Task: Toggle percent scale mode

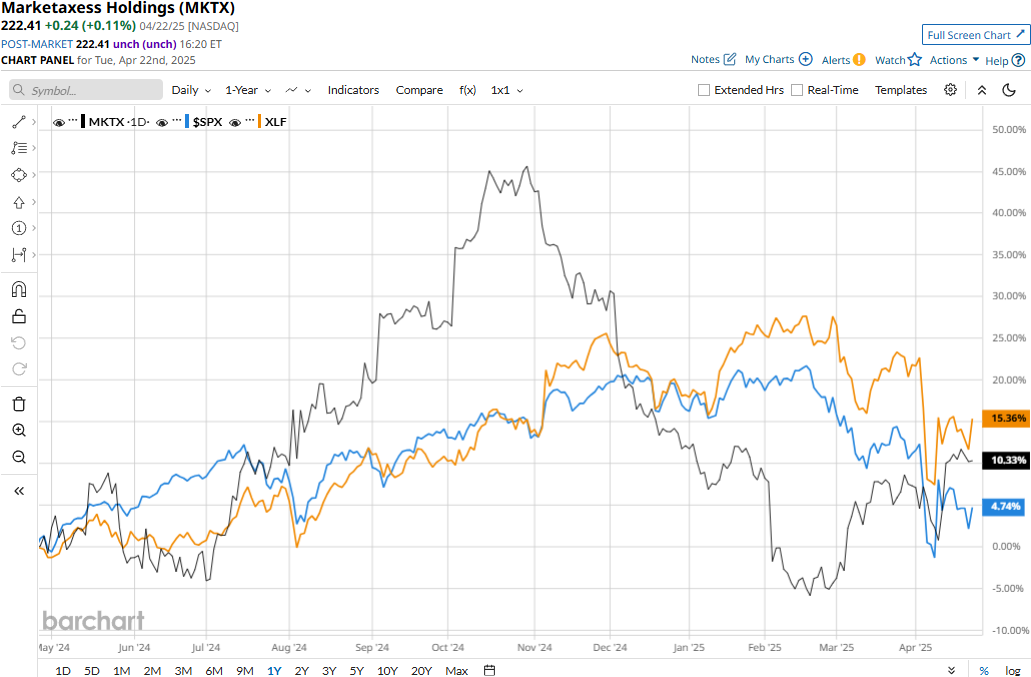Action: (984, 670)
